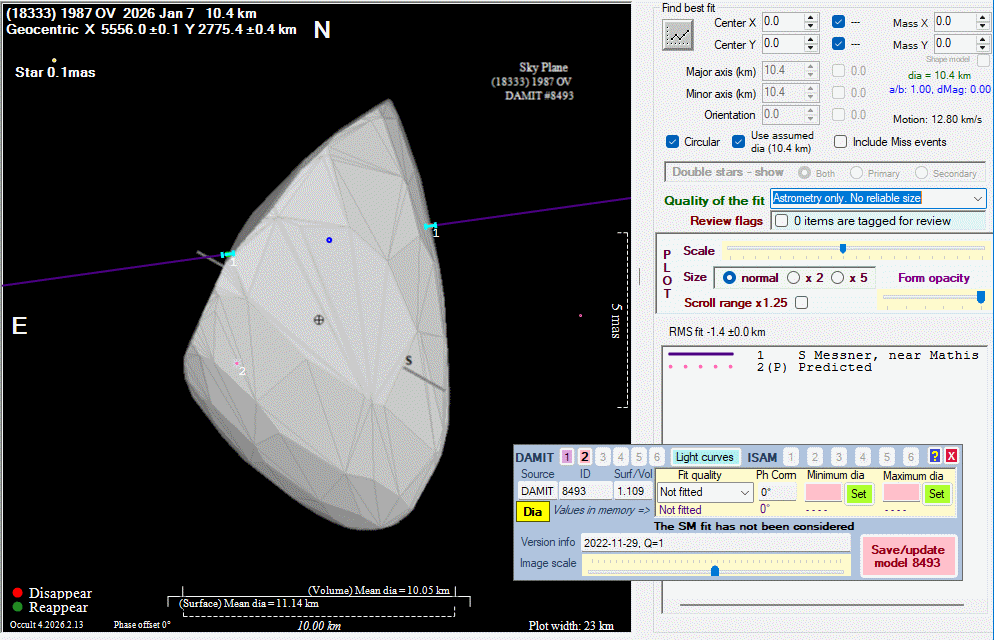
Task: Switch to DAMIT model 2 tab
Action: click(x=585, y=457)
